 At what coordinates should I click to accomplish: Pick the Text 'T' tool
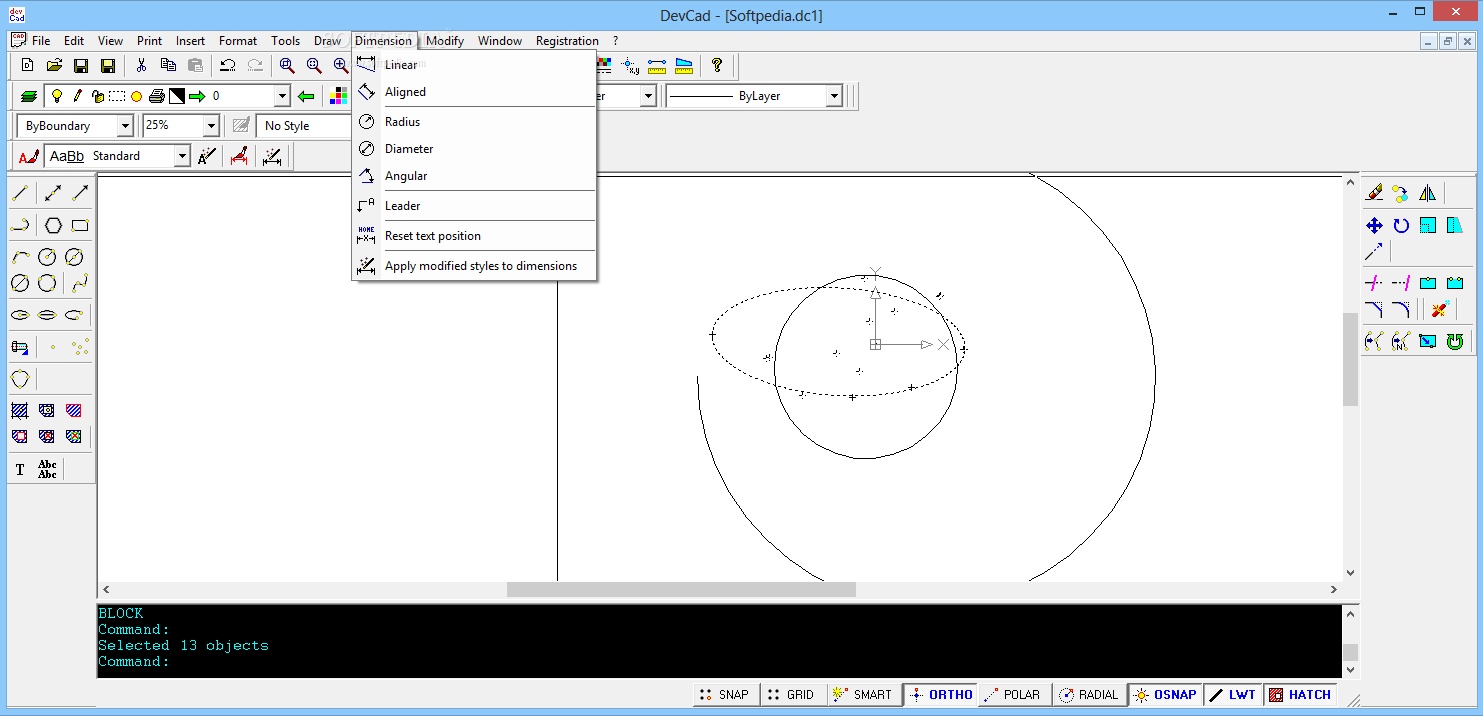20,469
